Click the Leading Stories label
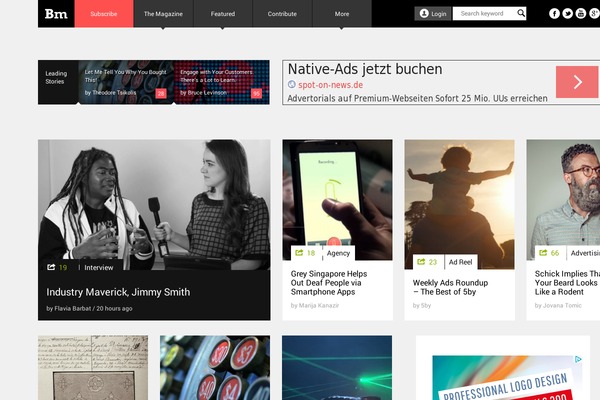Viewport: 600px width, 400px height. [56, 77]
